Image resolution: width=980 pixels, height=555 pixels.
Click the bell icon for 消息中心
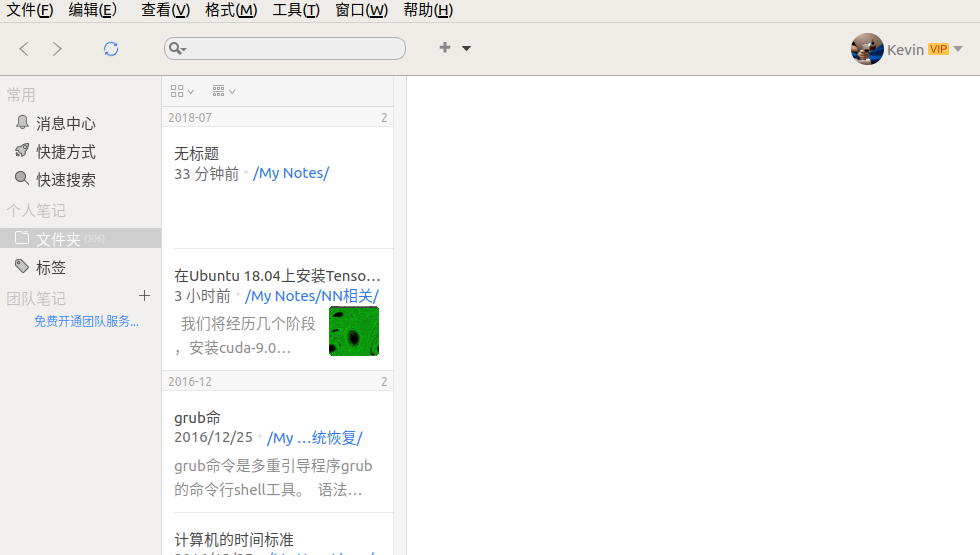(22, 122)
